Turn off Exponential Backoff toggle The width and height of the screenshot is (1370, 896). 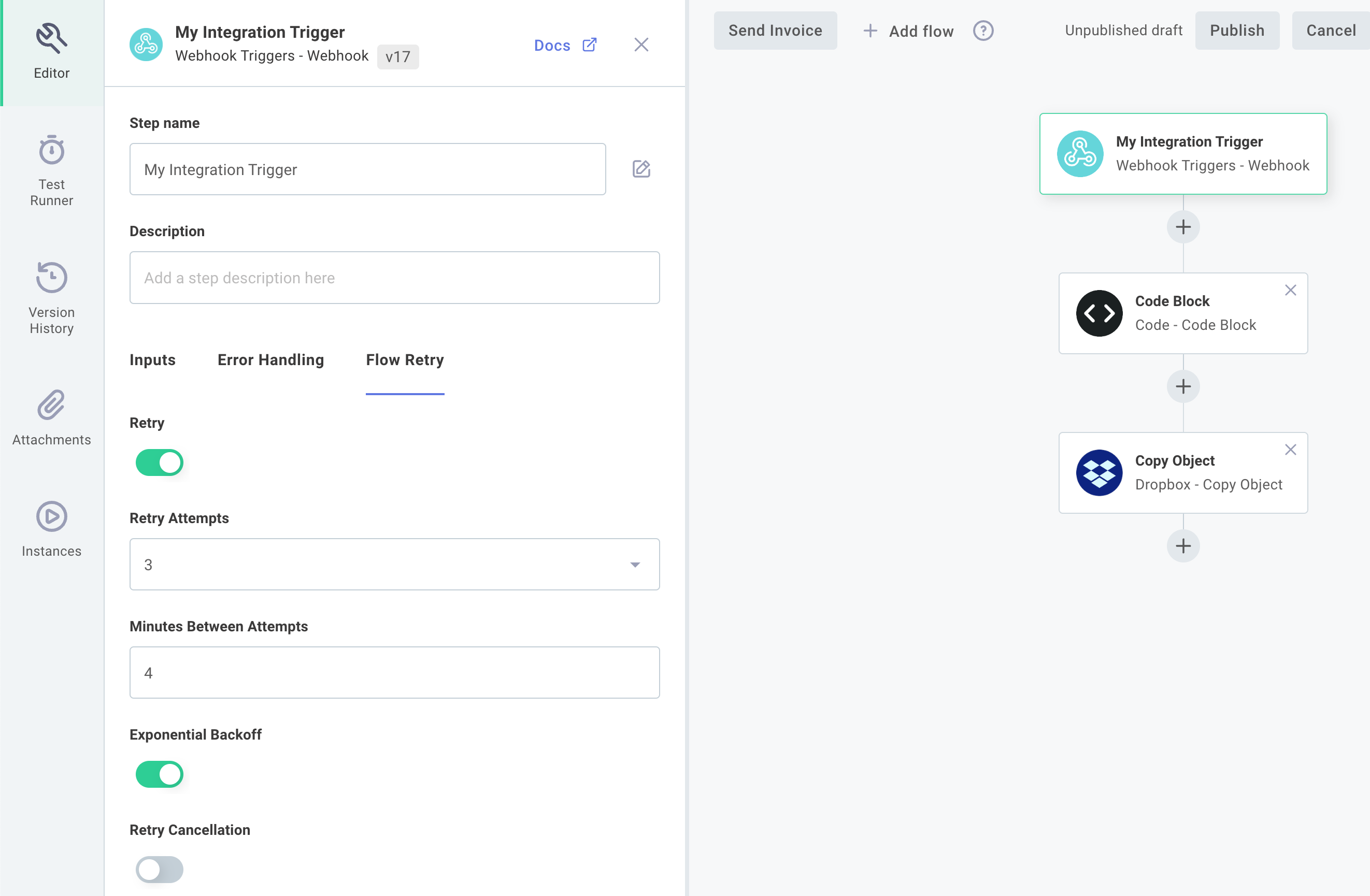[x=160, y=775]
